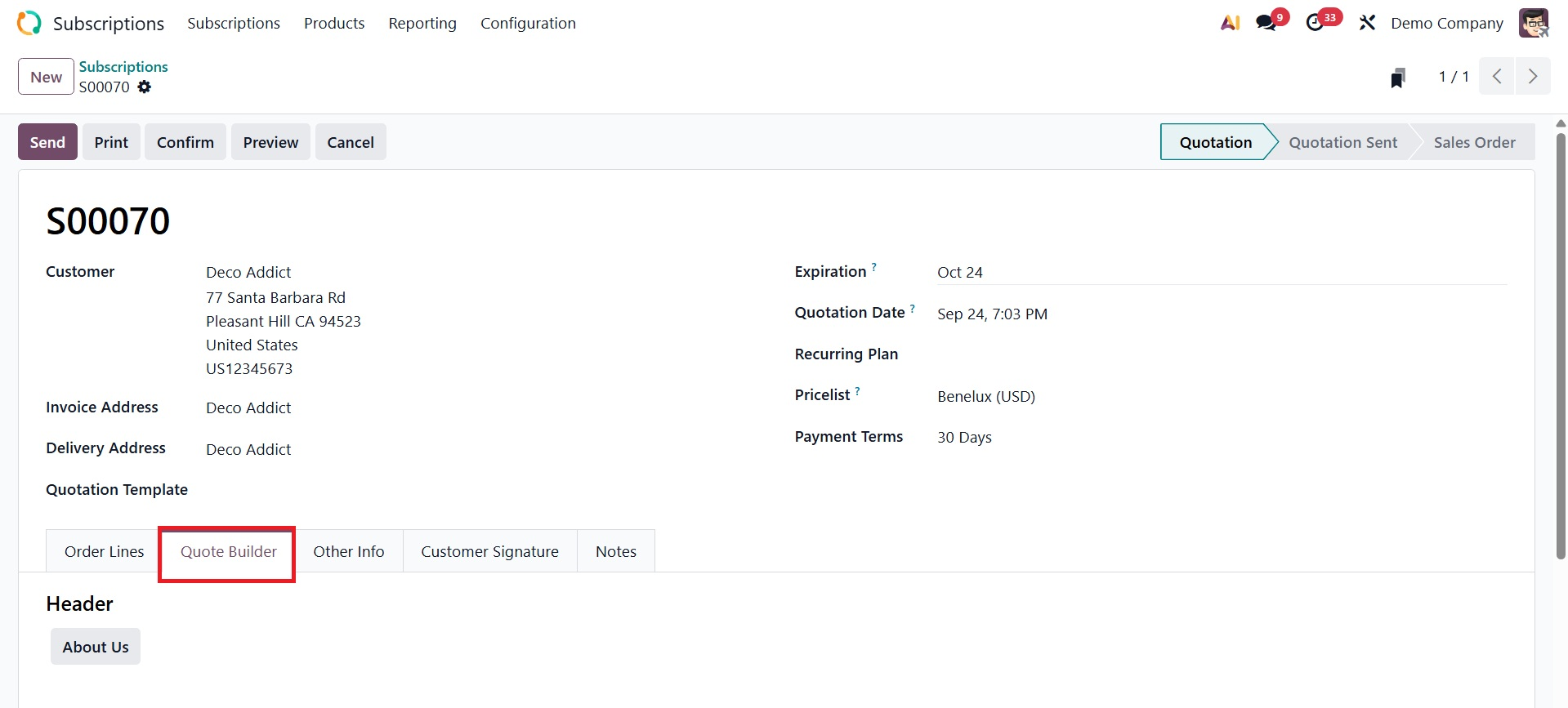Click the Subscriptions breadcrumb link
The height and width of the screenshot is (708, 1568).
[x=123, y=67]
